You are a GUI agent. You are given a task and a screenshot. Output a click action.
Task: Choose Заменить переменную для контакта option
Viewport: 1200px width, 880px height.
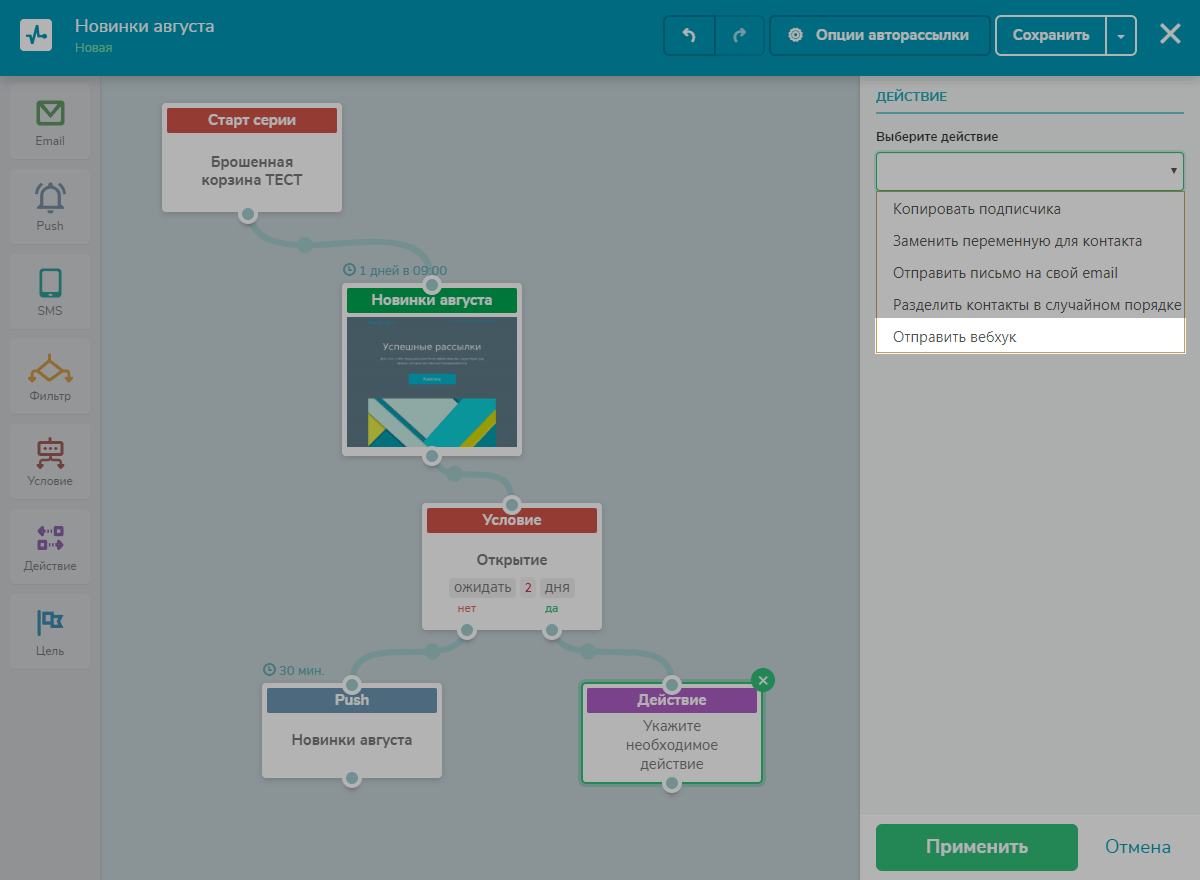(x=1030, y=241)
